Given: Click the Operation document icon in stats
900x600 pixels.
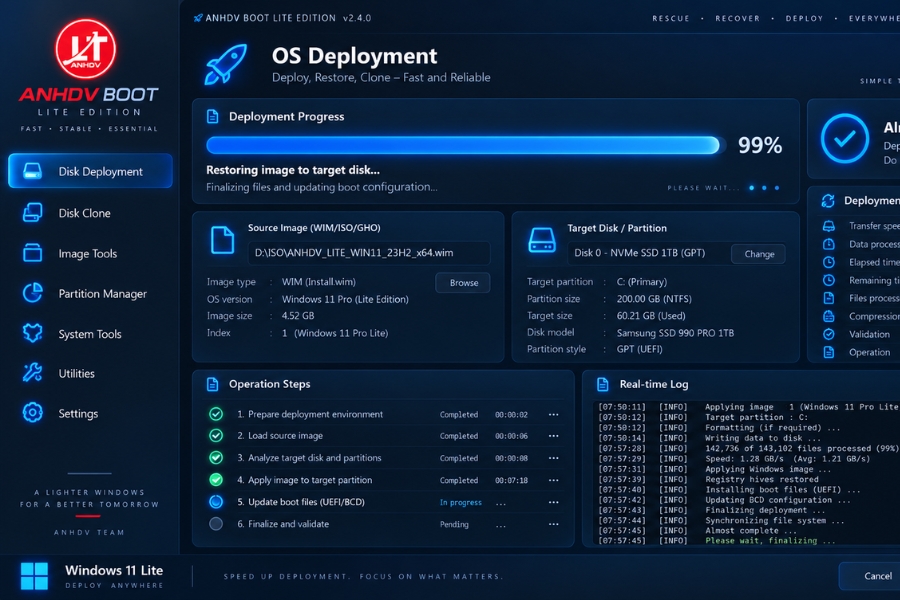Looking at the screenshot, I should 829,352.
